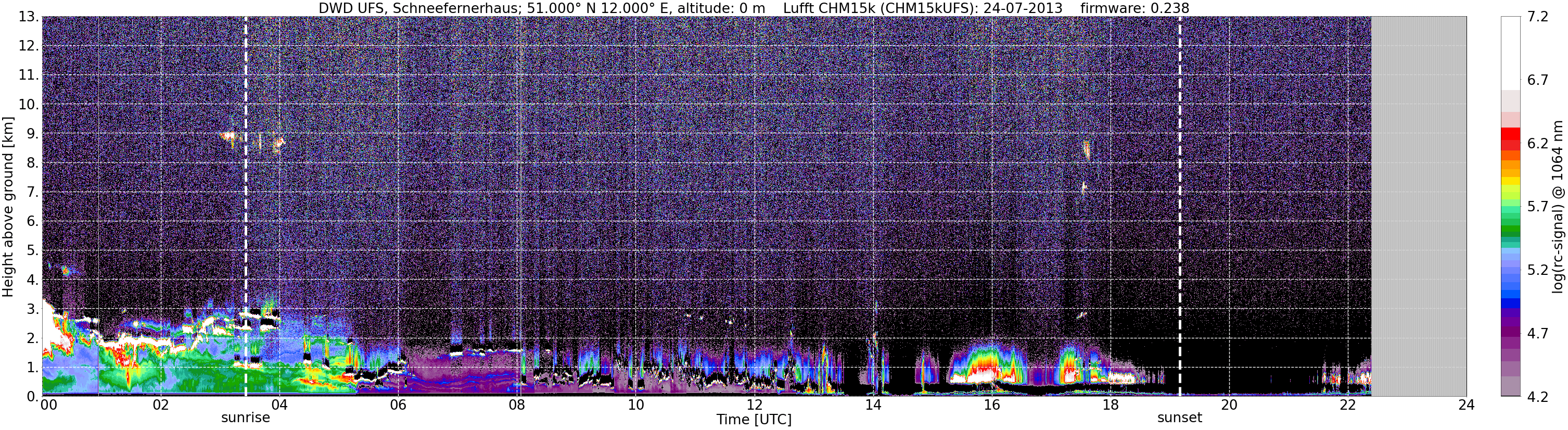Click the x-axis tick label 00
1568x430 pixels.
[48, 406]
